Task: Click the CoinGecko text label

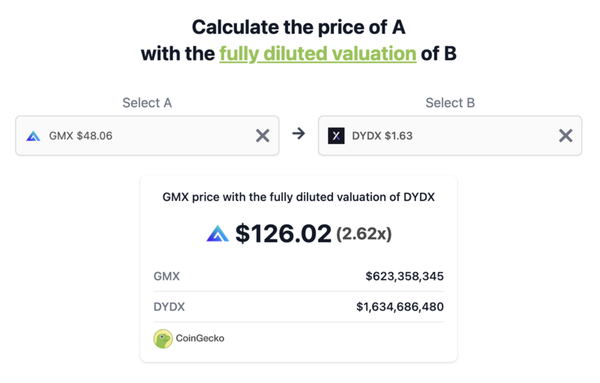Action: pos(200,338)
